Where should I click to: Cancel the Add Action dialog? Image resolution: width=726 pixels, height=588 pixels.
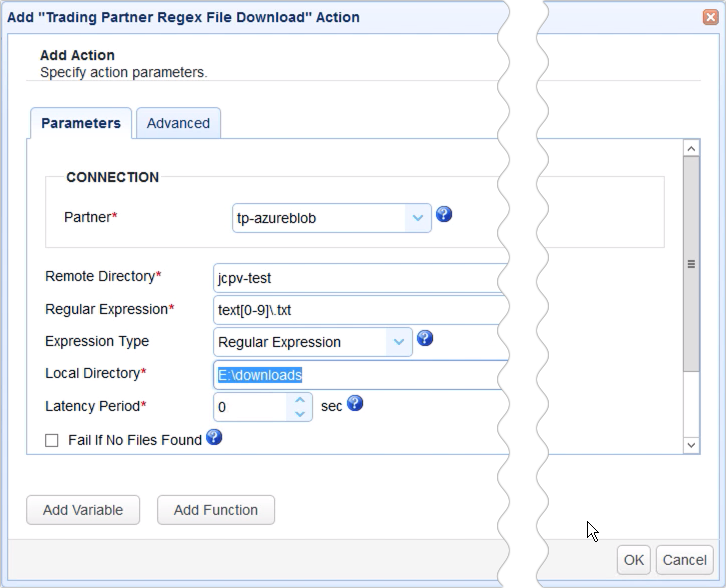coord(684,560)
